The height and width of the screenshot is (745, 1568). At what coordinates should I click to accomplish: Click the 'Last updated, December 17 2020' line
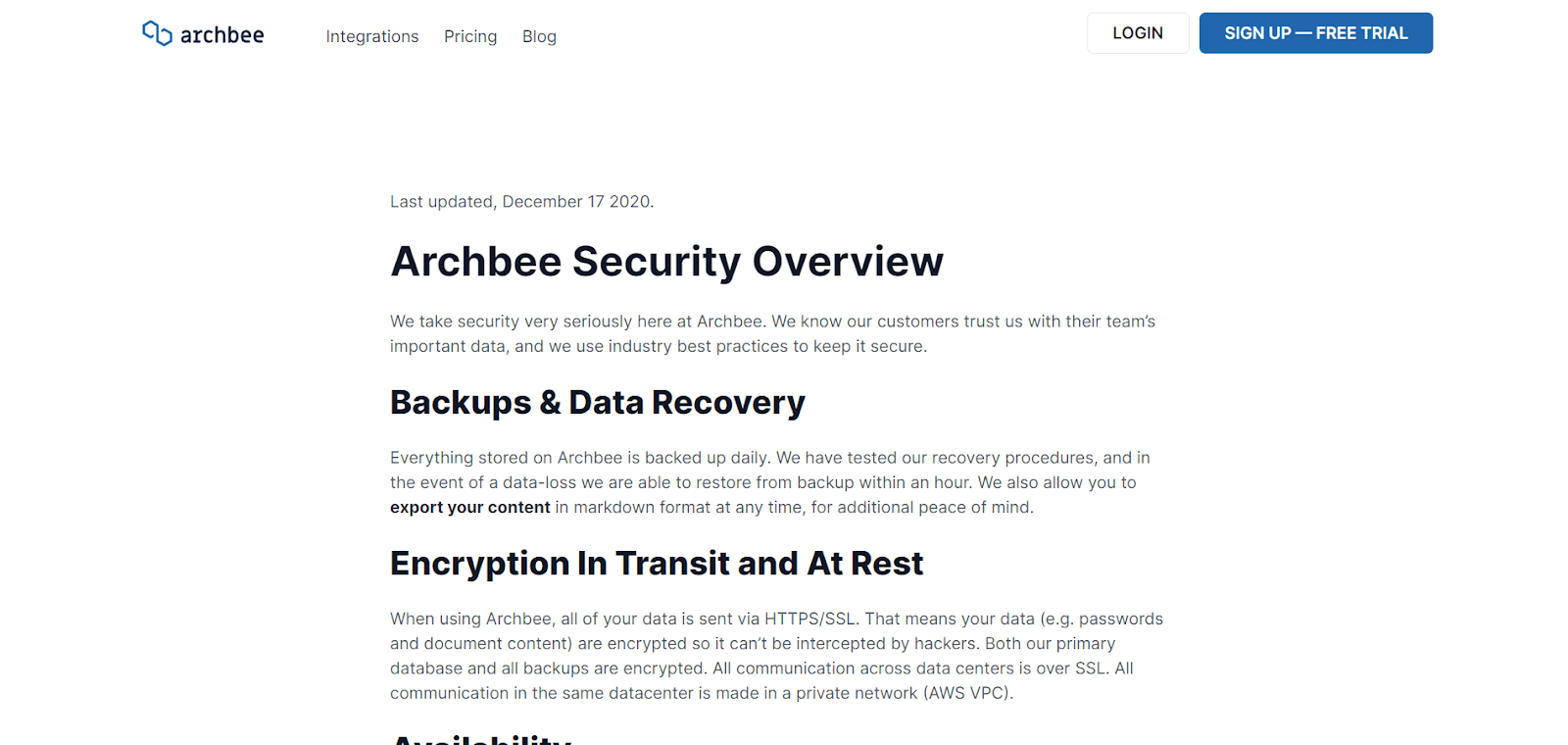(521, 202)
